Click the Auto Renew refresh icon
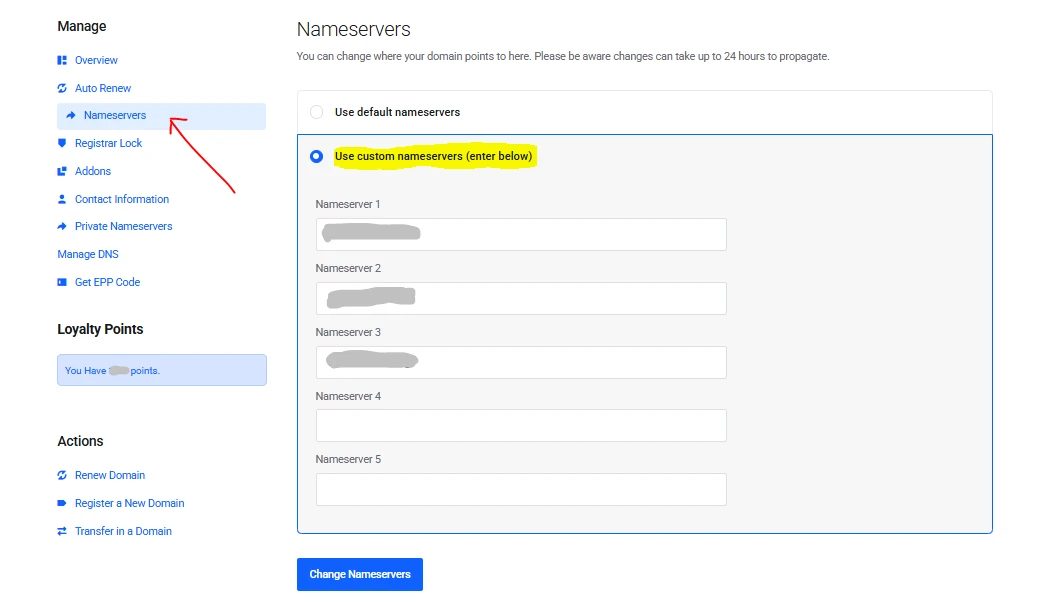1058x612 pixels. [62, 88]
